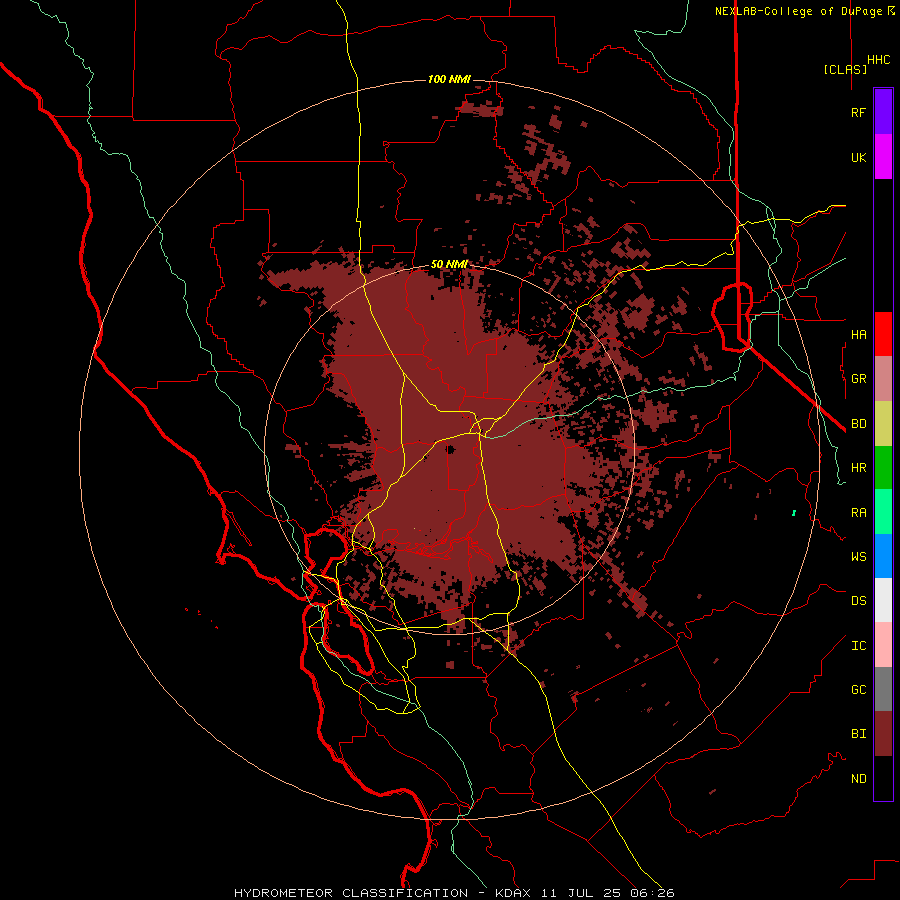Click the UK legend label
The height and width of the screenshot is (900, 900).
point(858,157)
